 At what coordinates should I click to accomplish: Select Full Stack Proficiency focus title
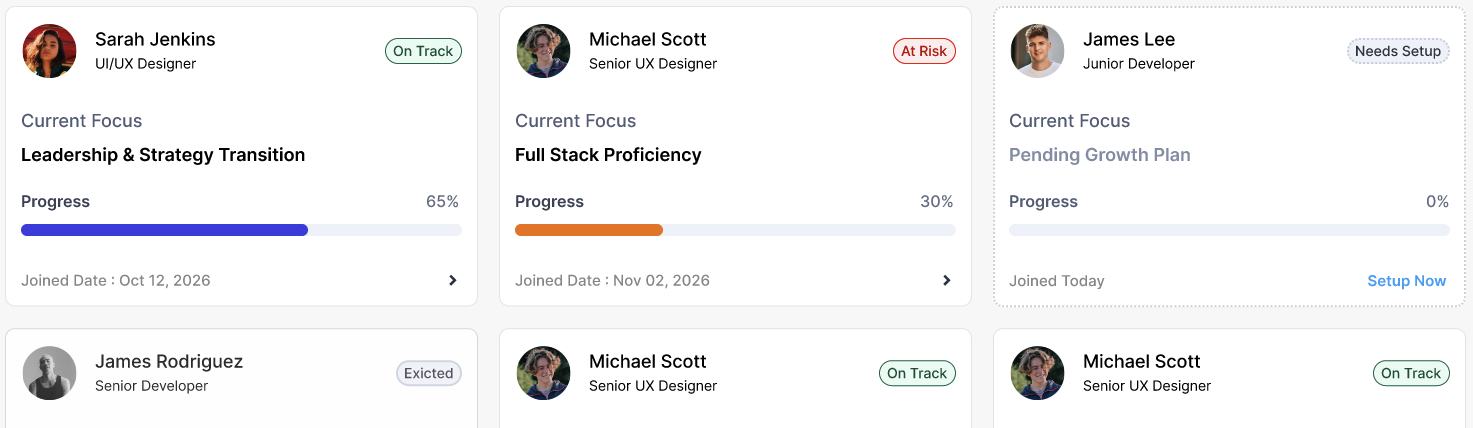(x=608, y=155)
